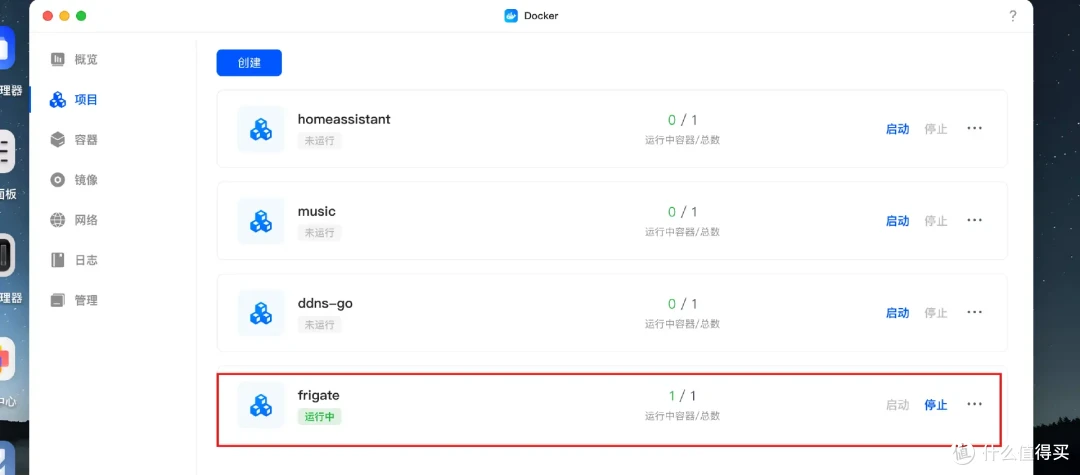Expand the three-dot menu for music
This screenshot has width=1080, height=475.
tap(974, 220)
